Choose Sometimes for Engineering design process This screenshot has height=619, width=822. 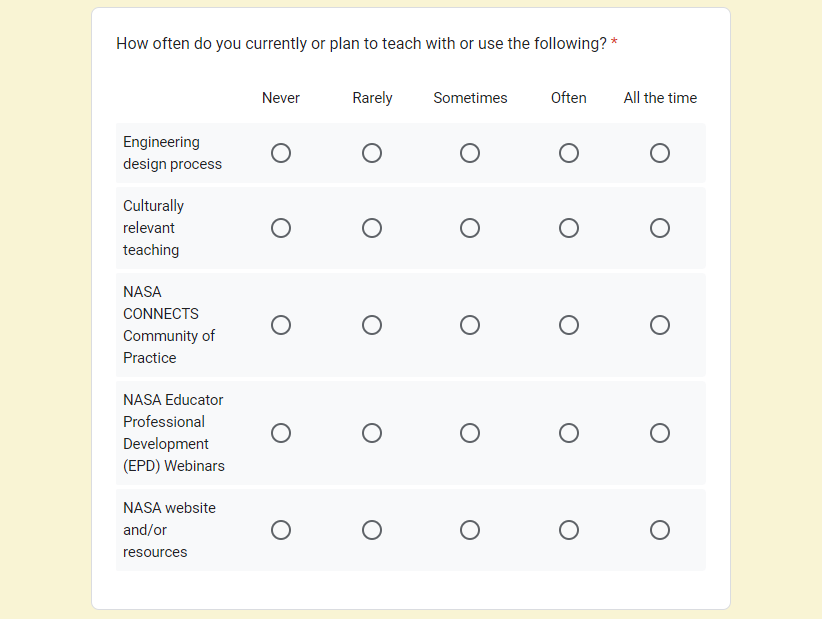point(470,153)
